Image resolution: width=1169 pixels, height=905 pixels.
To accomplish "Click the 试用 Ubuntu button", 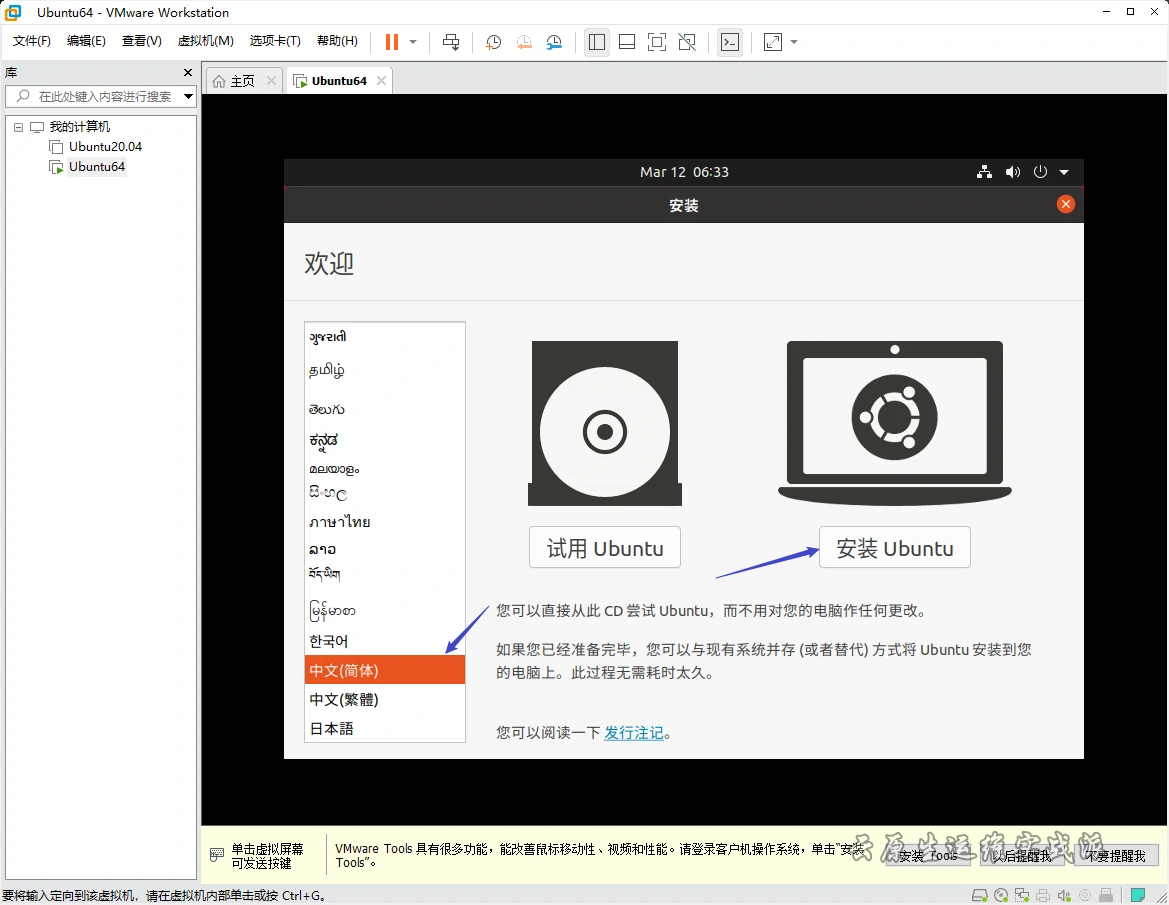I will click(605, 548).
